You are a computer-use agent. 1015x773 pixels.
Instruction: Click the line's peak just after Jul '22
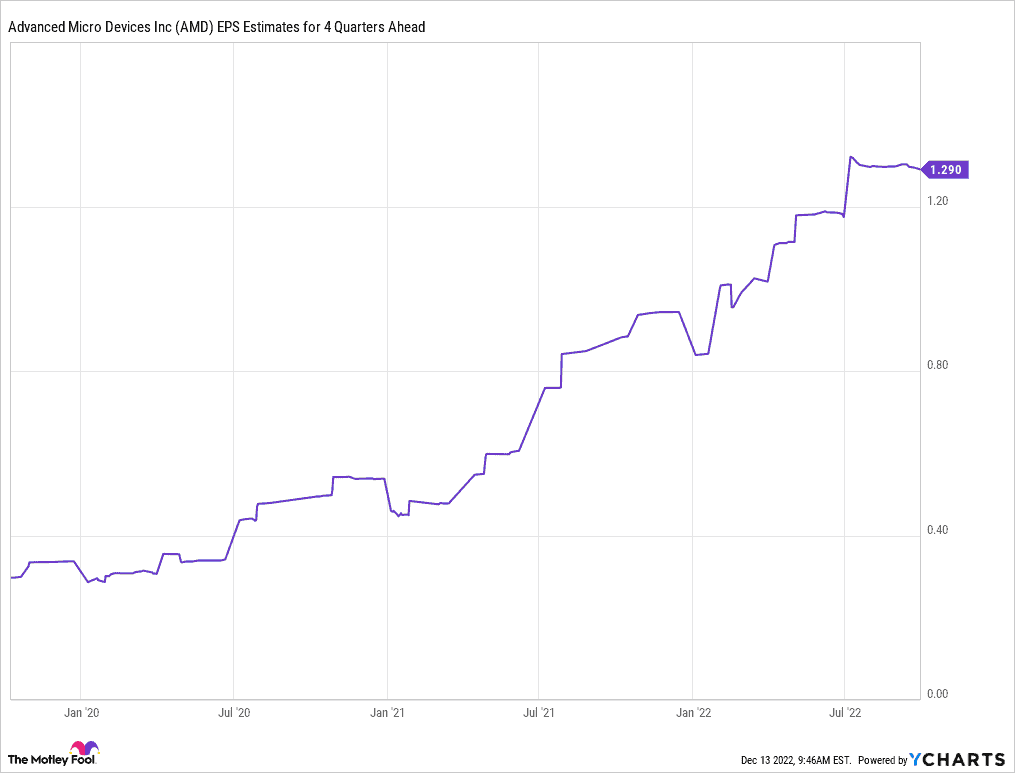(851, 157)
